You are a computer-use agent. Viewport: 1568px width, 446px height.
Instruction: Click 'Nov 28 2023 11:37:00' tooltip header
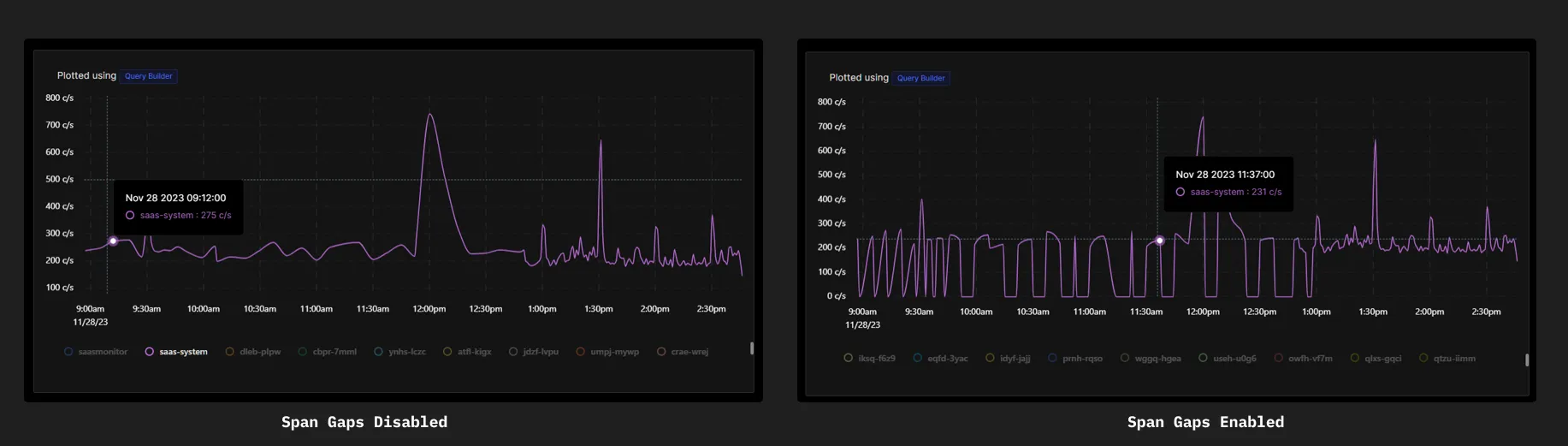[x=1225, y=175]
